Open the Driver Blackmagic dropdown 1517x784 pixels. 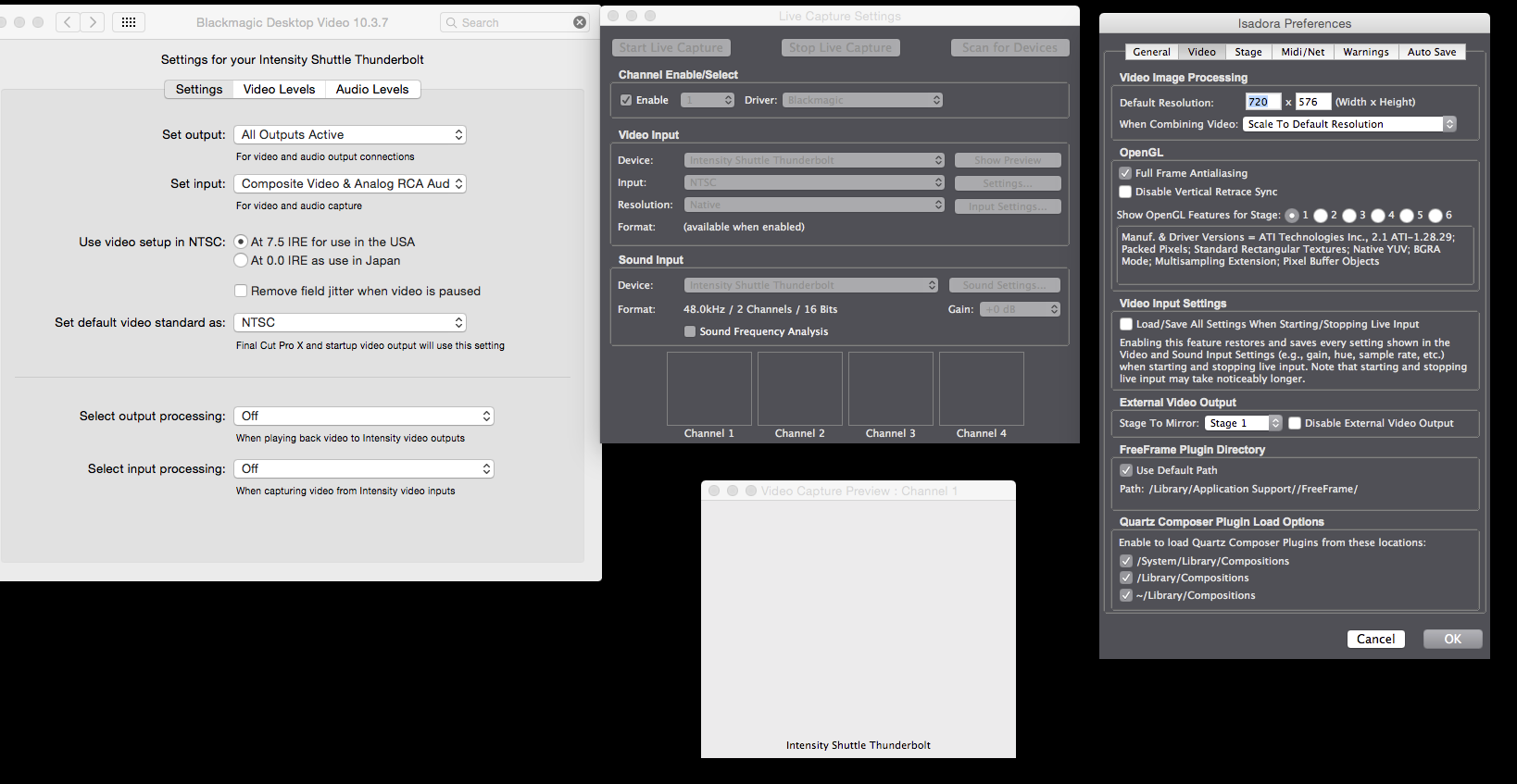[x=863, y=100]
